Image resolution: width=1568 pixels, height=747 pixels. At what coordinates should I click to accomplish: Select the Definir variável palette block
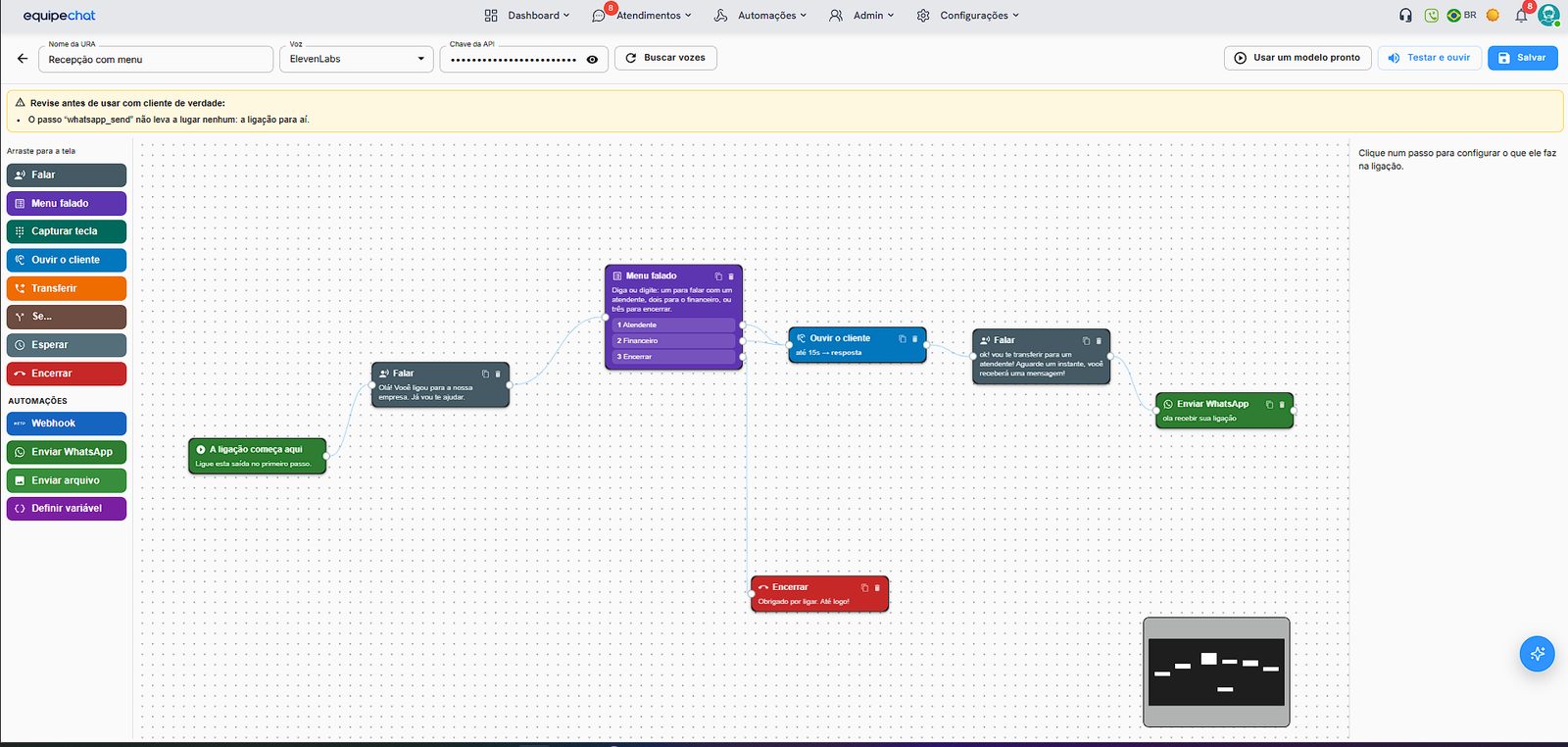[x=67, y=509]
